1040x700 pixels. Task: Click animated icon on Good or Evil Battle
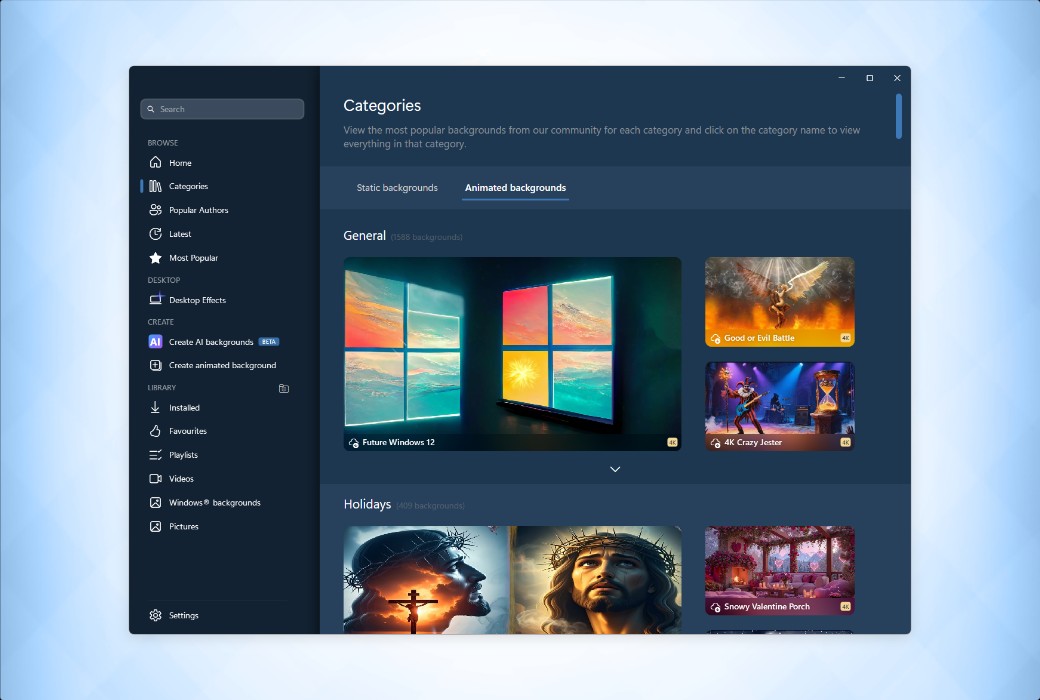coord(715,338)
